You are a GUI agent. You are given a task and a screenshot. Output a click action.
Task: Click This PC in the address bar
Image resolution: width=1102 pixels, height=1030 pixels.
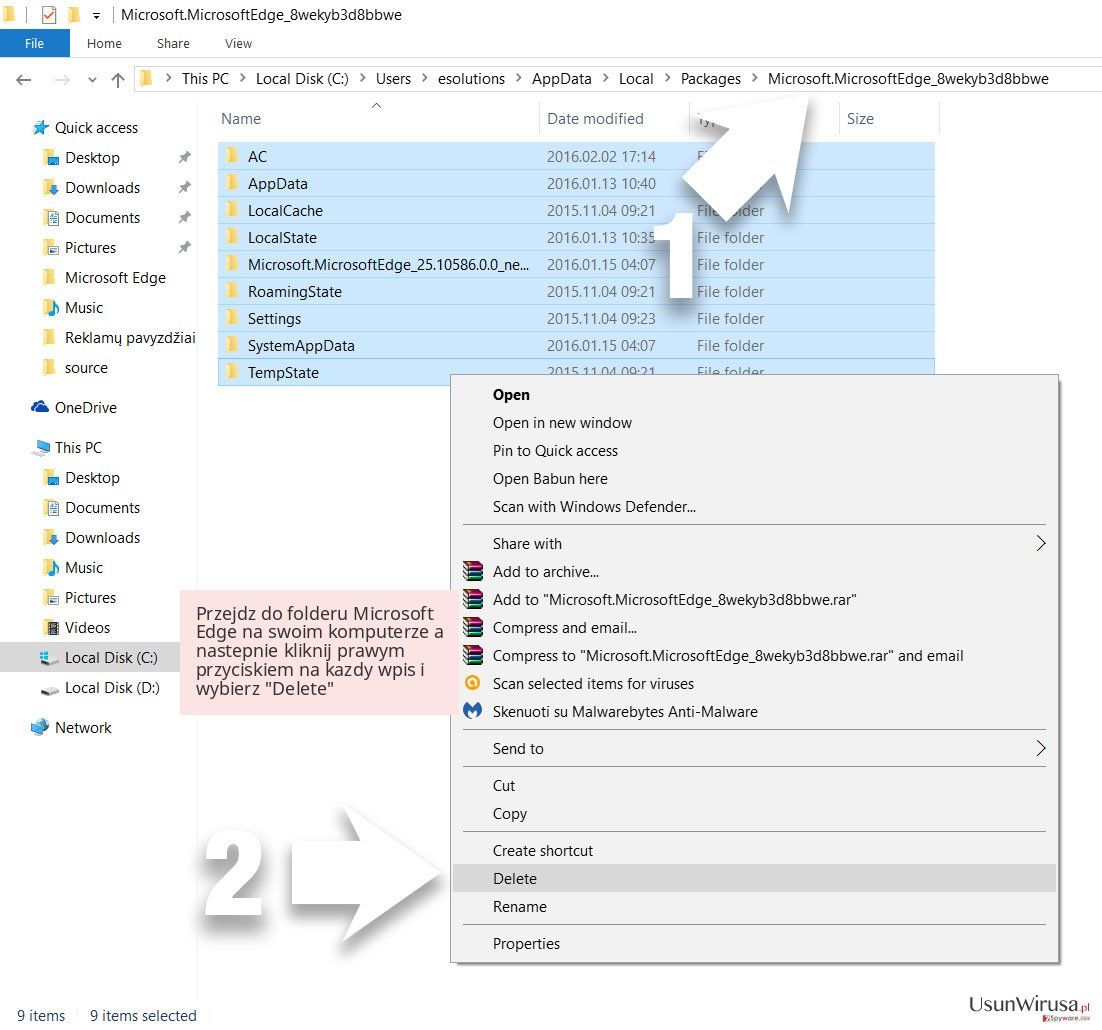coord(205,79)
